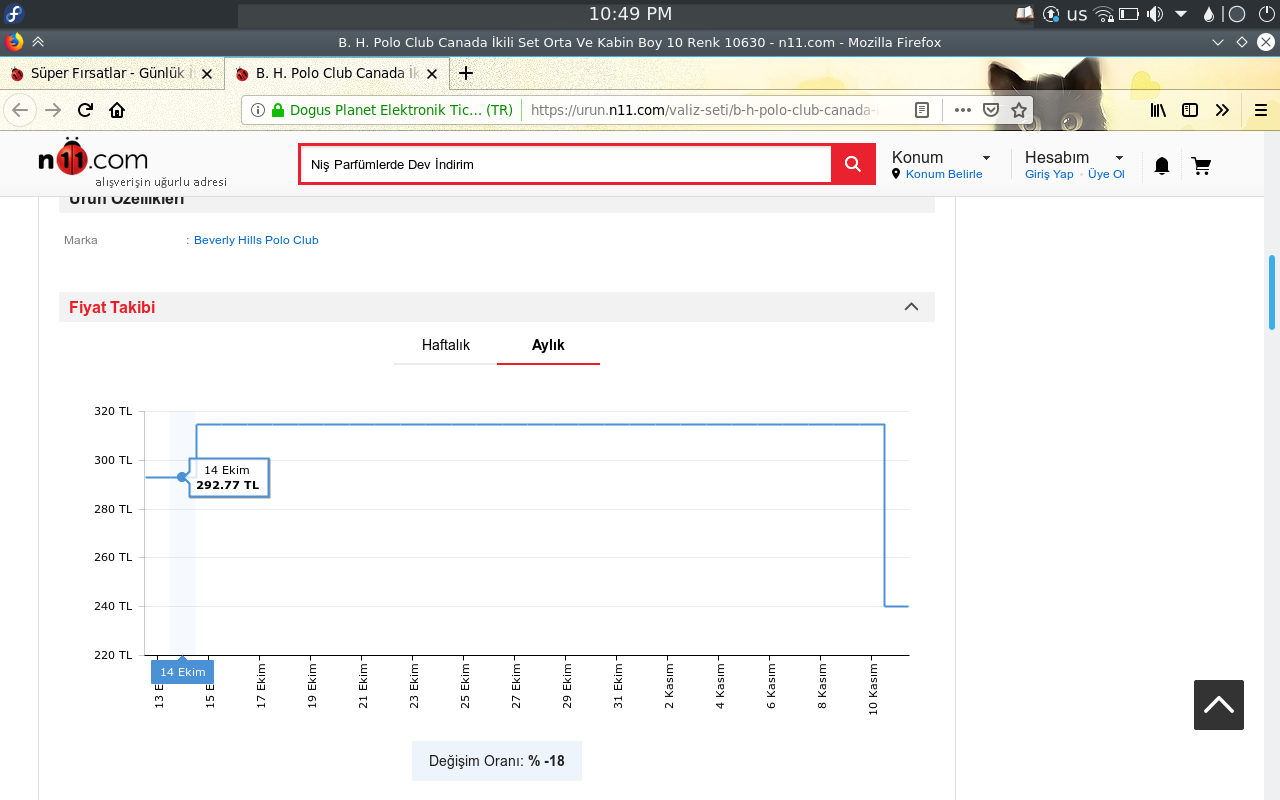Viewport: 1280px width, 800px height.
Task: Open a new tab with plus button
Action: [x=466, y=73]
